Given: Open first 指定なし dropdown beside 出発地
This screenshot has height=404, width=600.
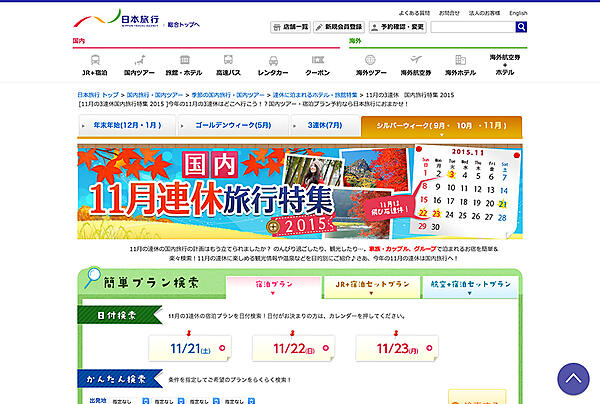Looking at the screenshot, I should [130, 401].
